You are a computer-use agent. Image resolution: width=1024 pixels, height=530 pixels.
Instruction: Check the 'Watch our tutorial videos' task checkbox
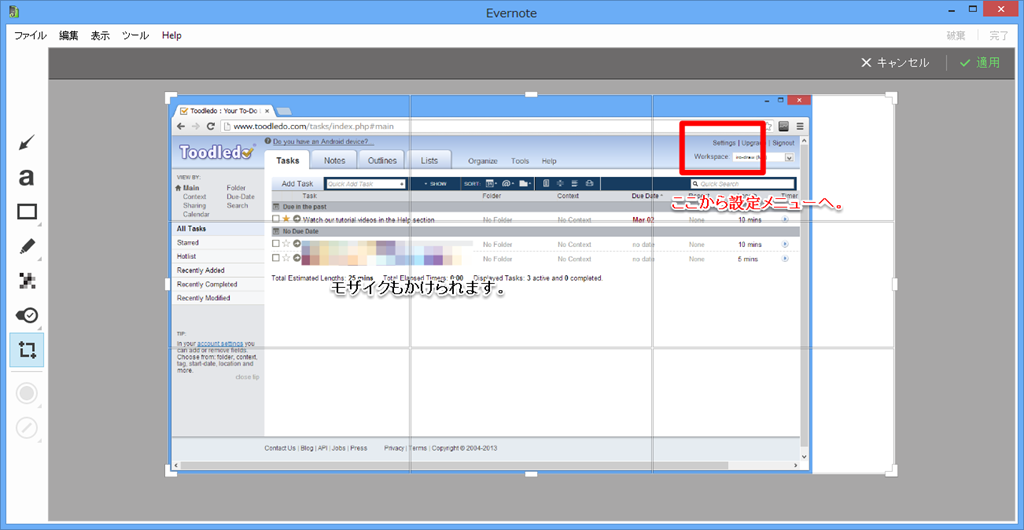pos(276,220)
